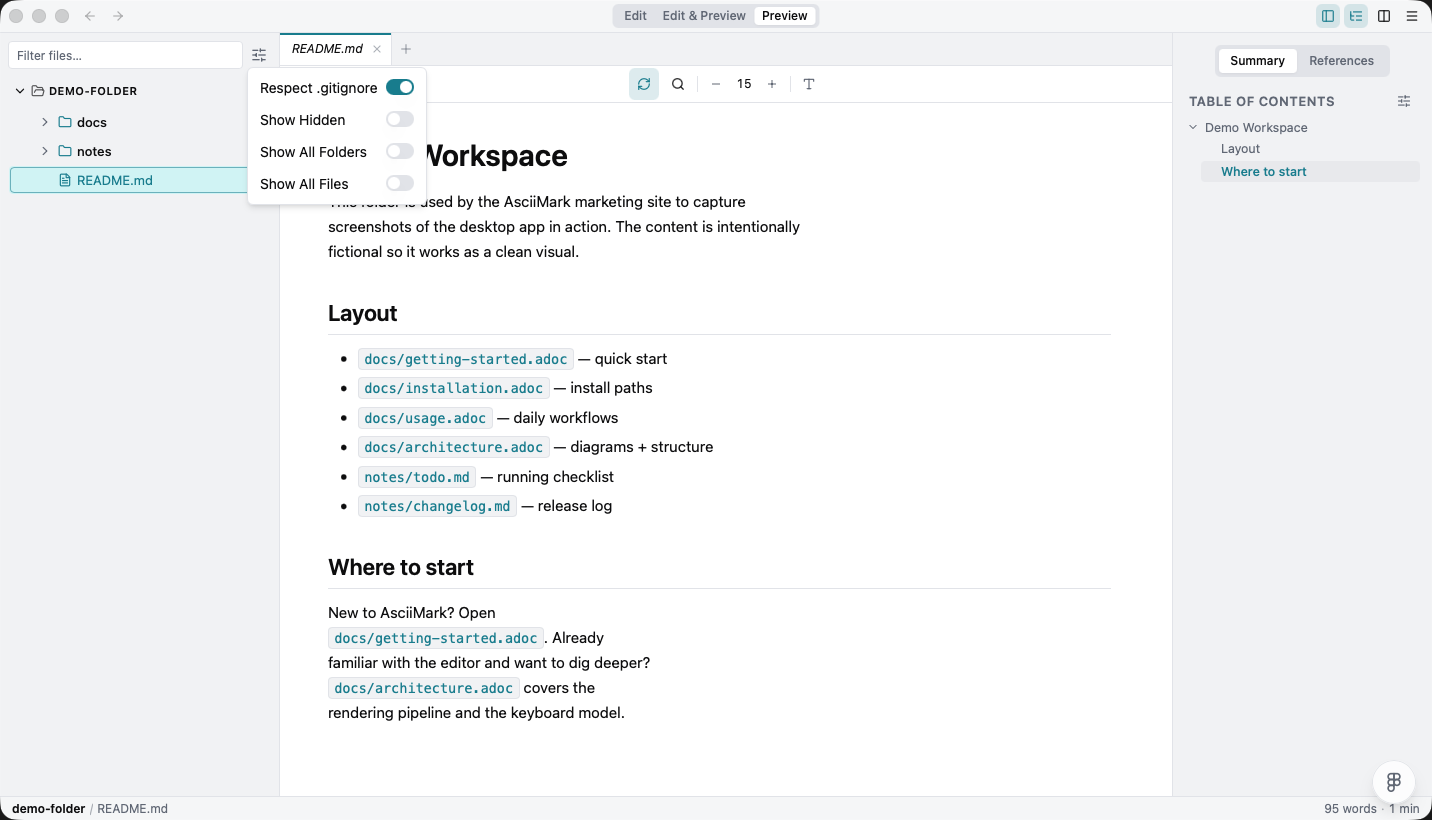Click the refresh preview icon
Screen dimensions: 1432x820
pyautogui.click(x=644, y=84)
